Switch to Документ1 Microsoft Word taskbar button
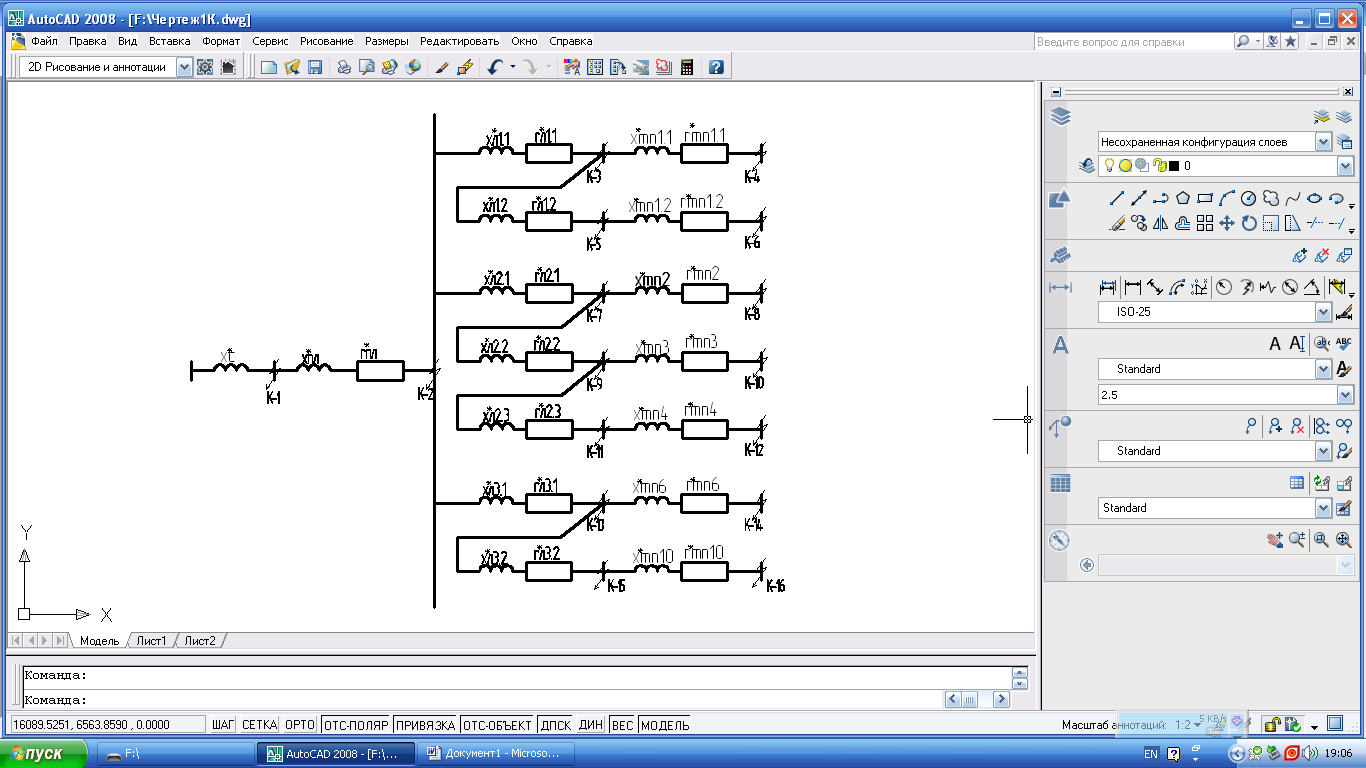The image size is (1366, 768). pyautogui.click(x=493, y=753)
